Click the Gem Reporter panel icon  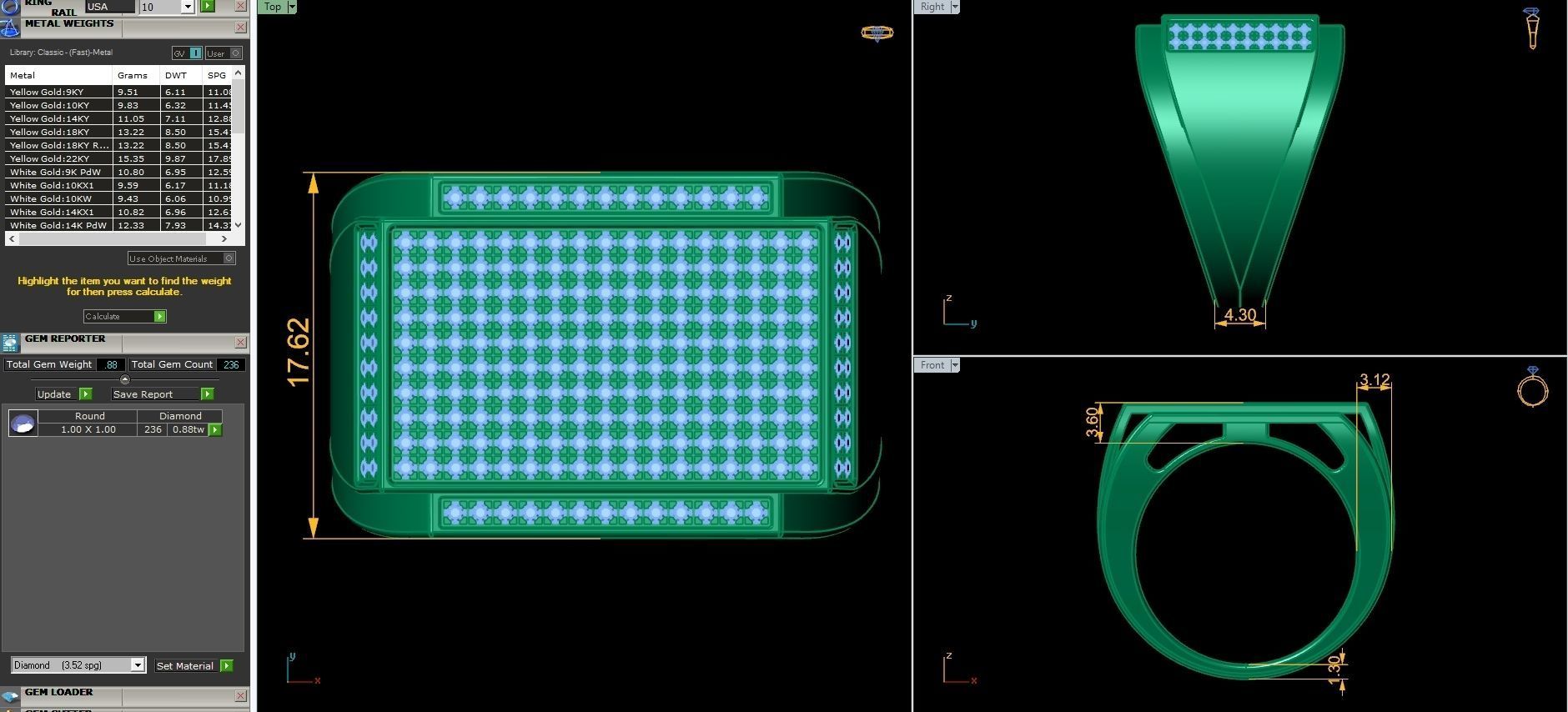(x=9, y=343)
